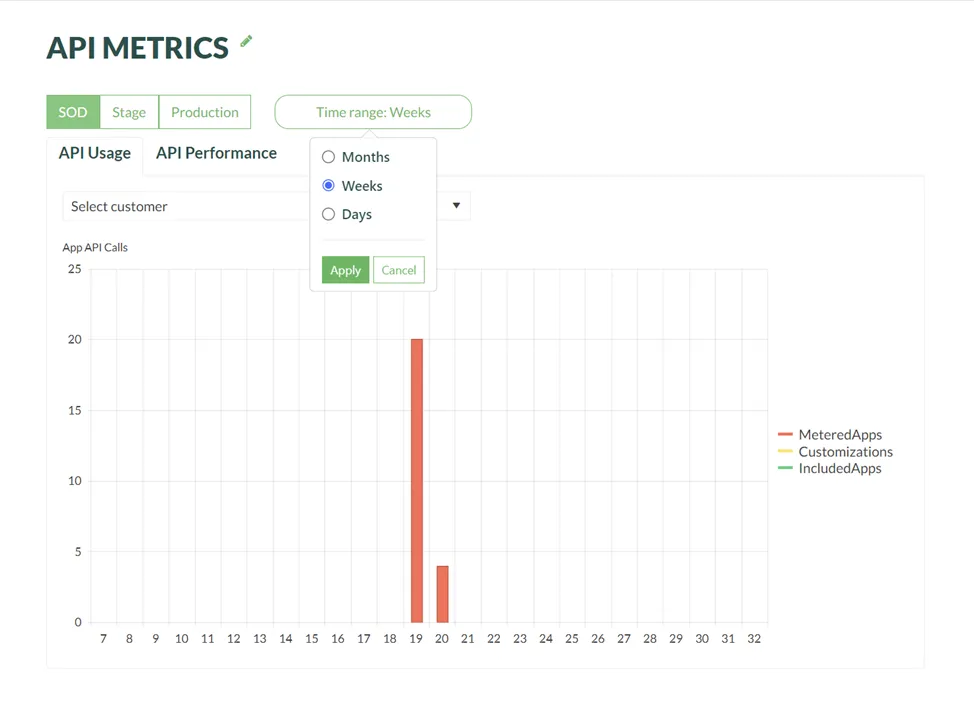Viewport: 974px width, 719px height.
Task: Choose the SOD environment
Action: coord(73,112)
